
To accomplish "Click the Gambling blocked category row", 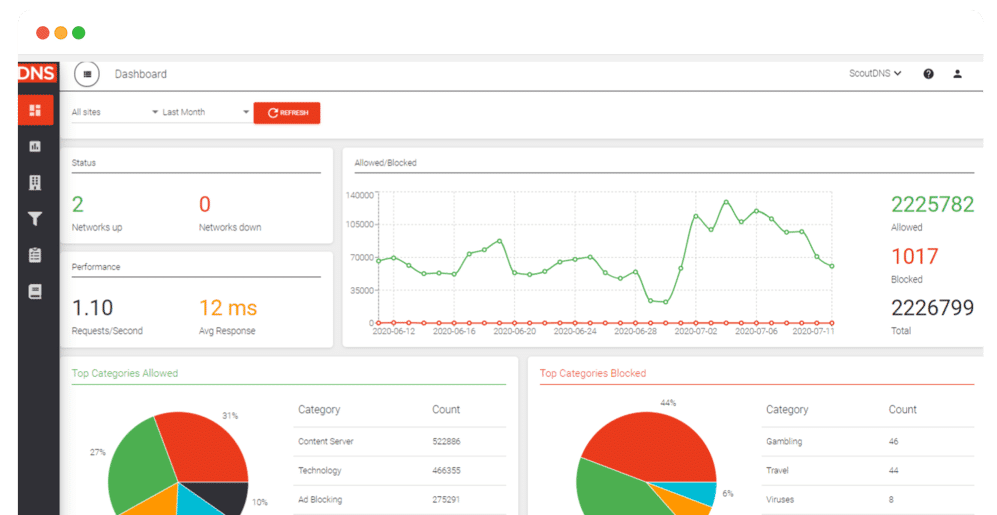I will point(868,441).
